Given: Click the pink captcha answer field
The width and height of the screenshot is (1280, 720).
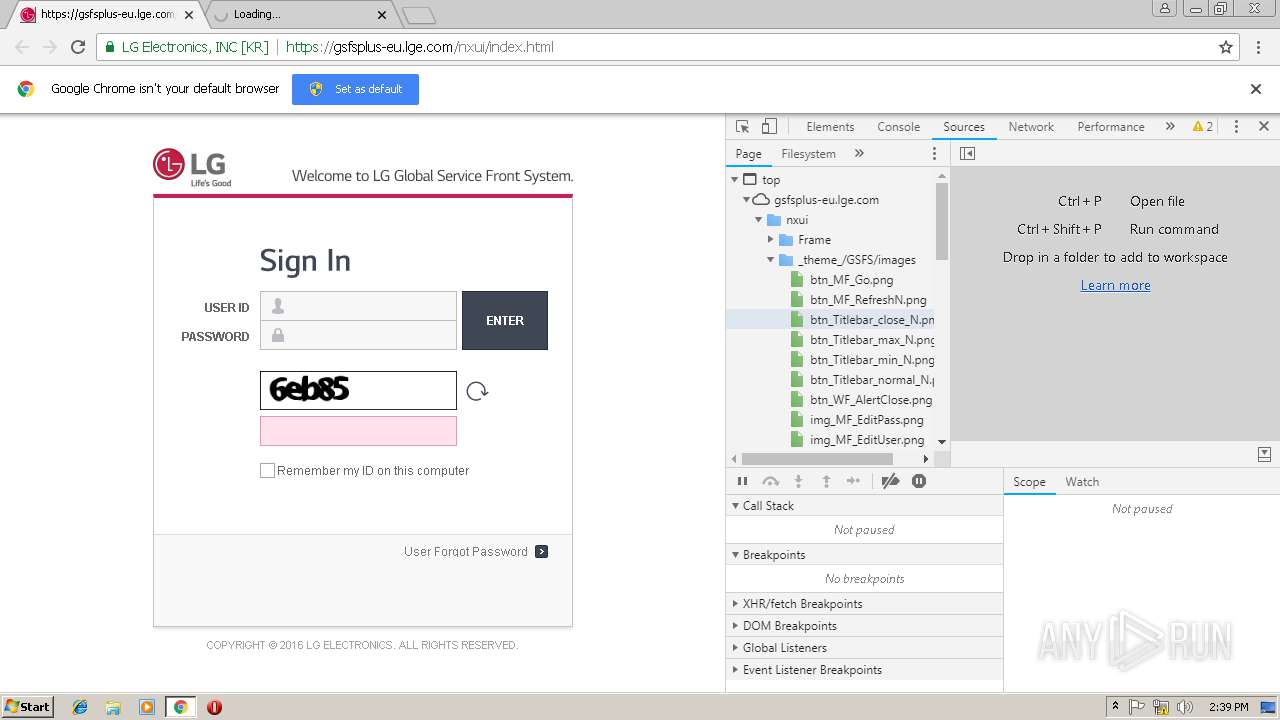Looking at the screenshot, I should pyautogui.click(x=358, y=431).
